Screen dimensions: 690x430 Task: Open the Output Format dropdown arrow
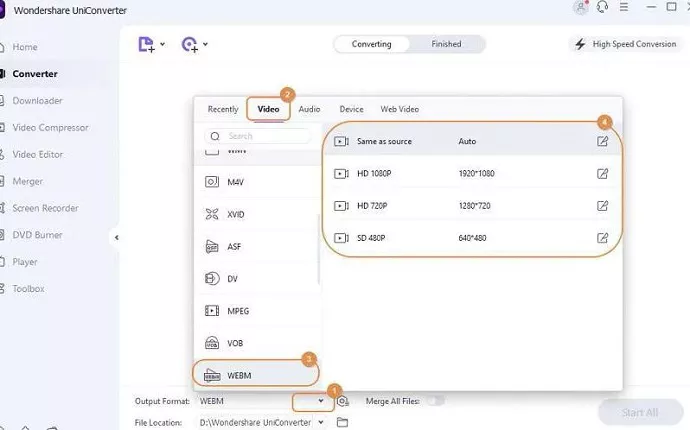click(x=321, y=401)
